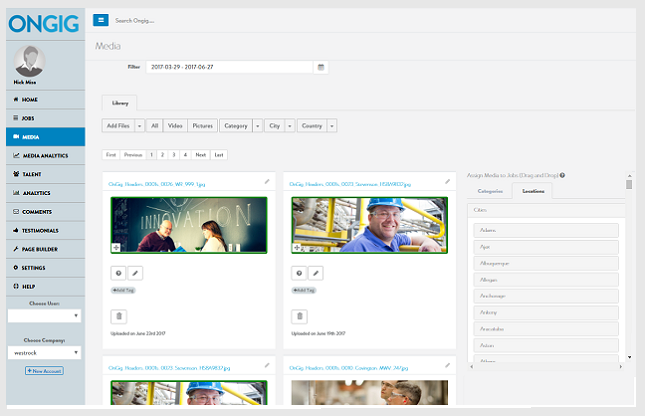This screenshot has width=645, height=416.
Task: Click info icon under hardhat worker image
Action: [x=299, y=273]
